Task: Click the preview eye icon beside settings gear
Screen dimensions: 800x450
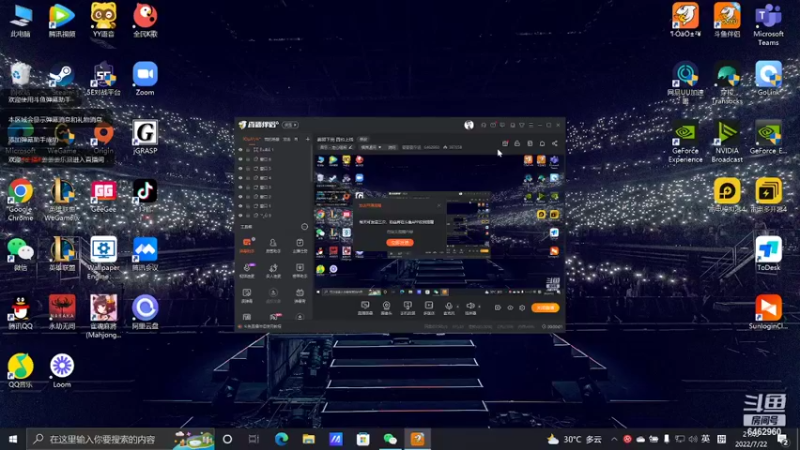Action: (x=510, y=308)
